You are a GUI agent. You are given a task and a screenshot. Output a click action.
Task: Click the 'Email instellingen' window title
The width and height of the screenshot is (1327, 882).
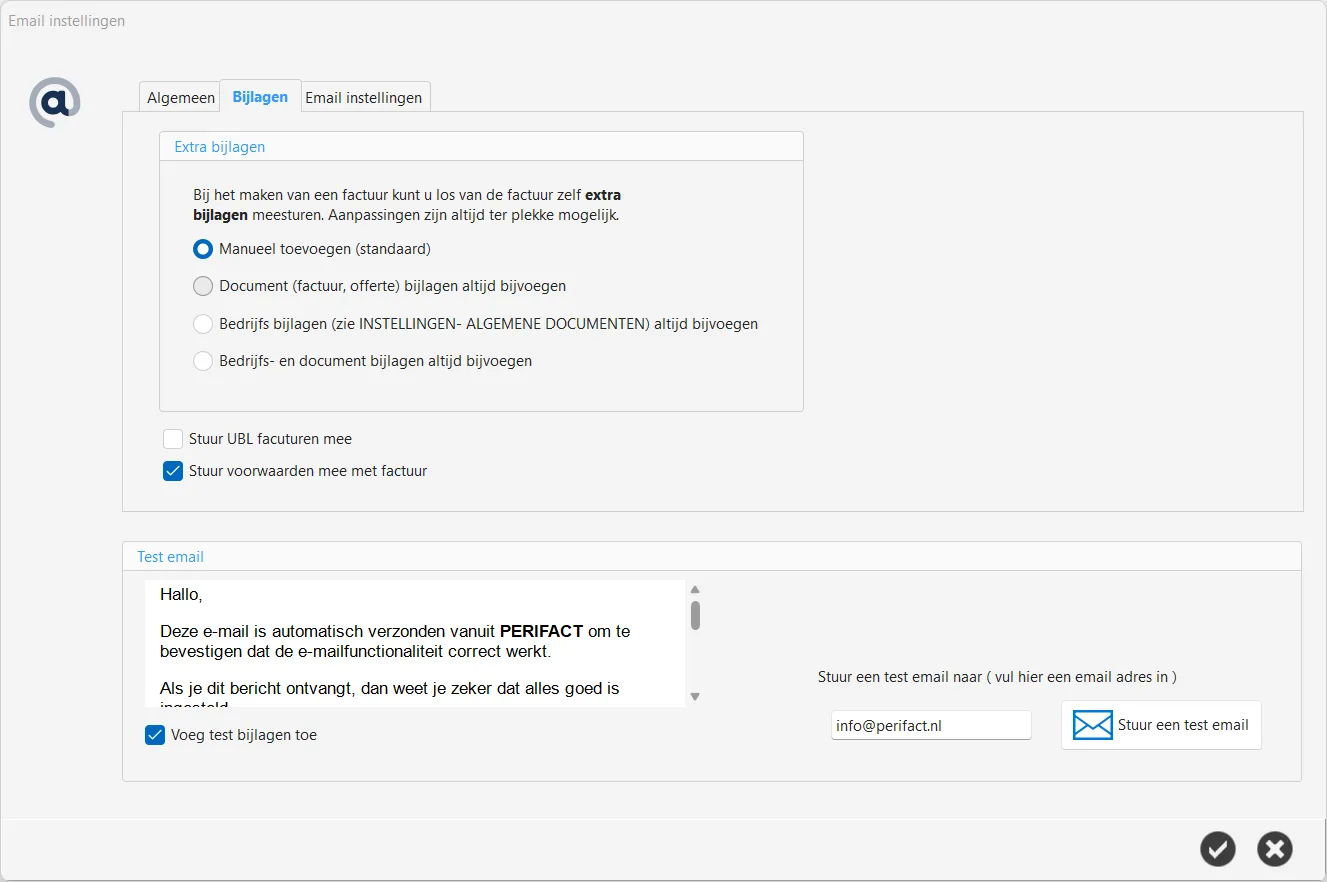coord(67,20)
